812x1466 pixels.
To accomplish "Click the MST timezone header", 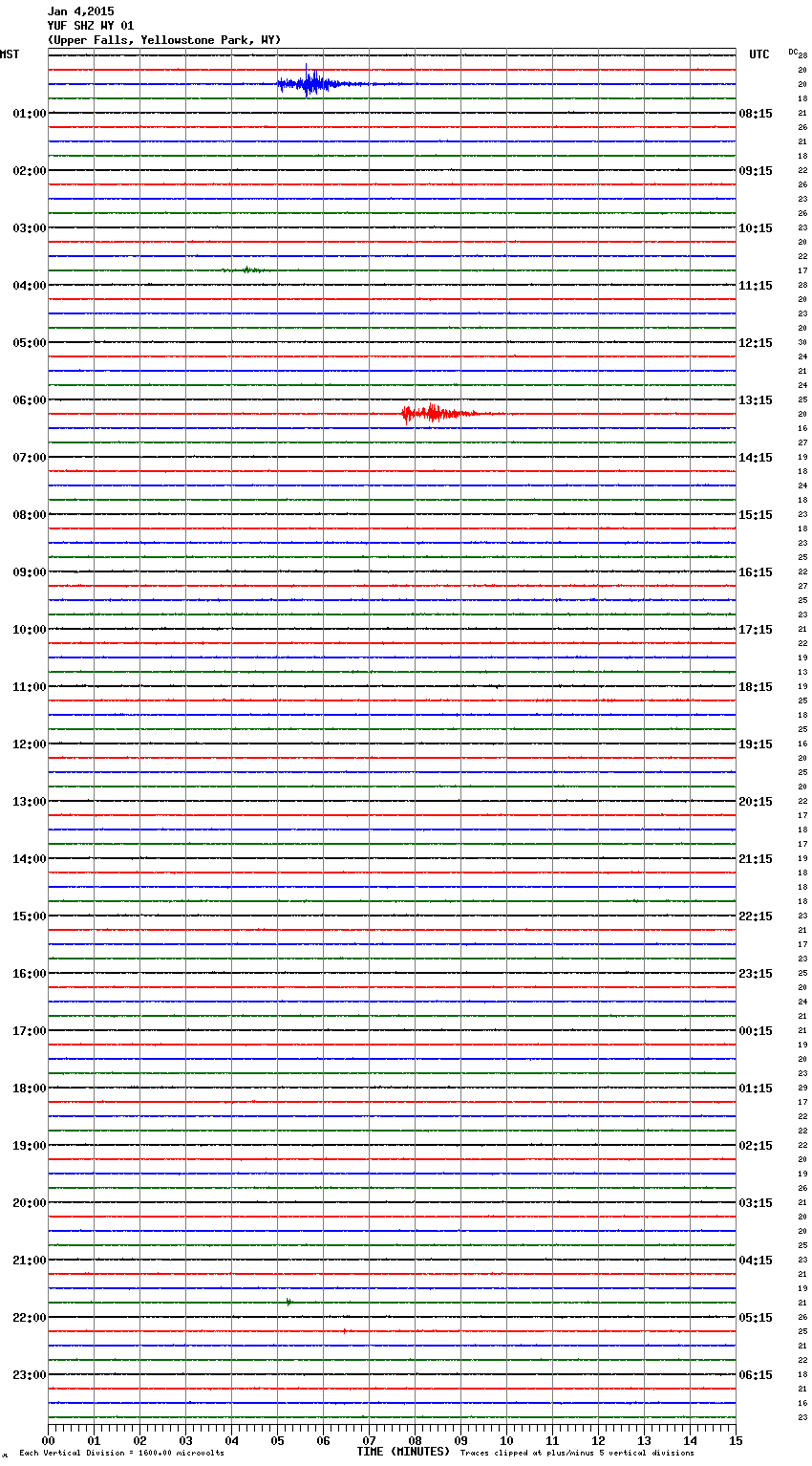I will [x=10, y=54].
